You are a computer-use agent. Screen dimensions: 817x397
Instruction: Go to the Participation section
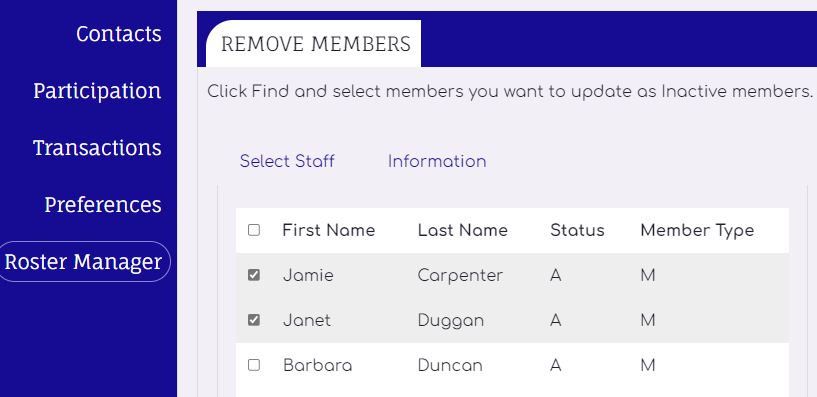pos(97,91)
